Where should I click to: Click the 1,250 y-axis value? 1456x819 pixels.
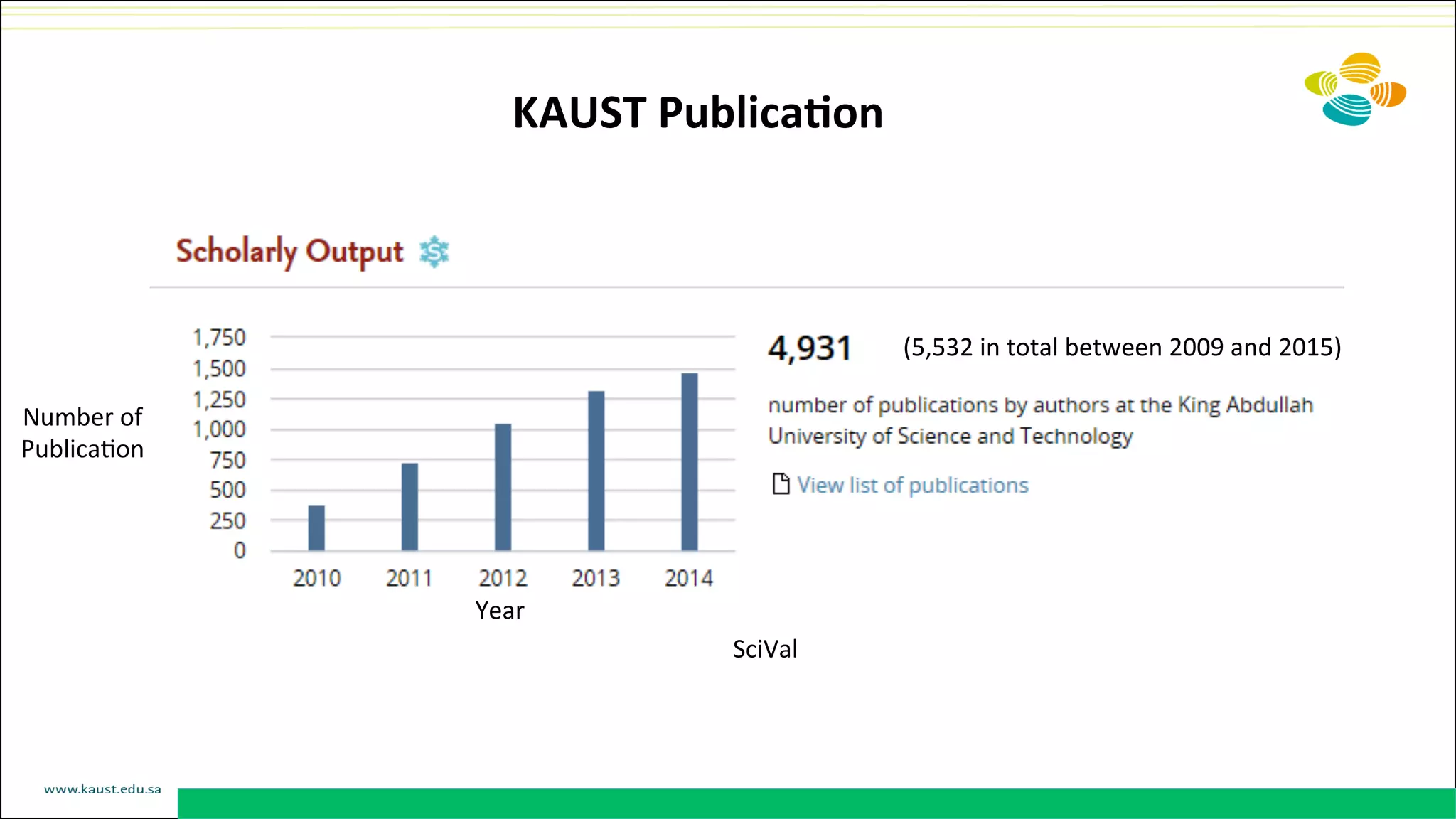click(x=219, y=400)
